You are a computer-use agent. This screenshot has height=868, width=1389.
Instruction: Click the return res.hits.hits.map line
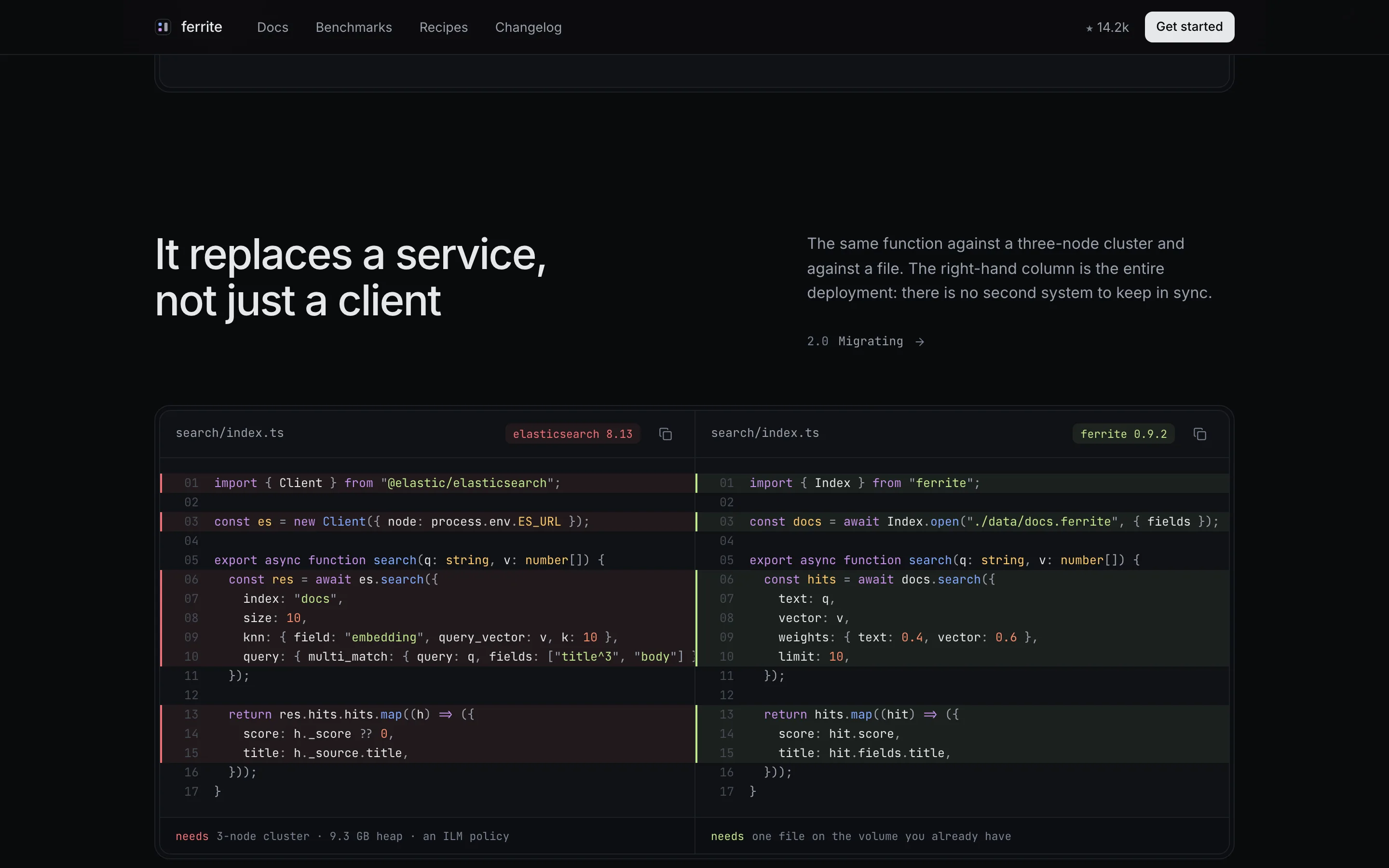[428, 715]
